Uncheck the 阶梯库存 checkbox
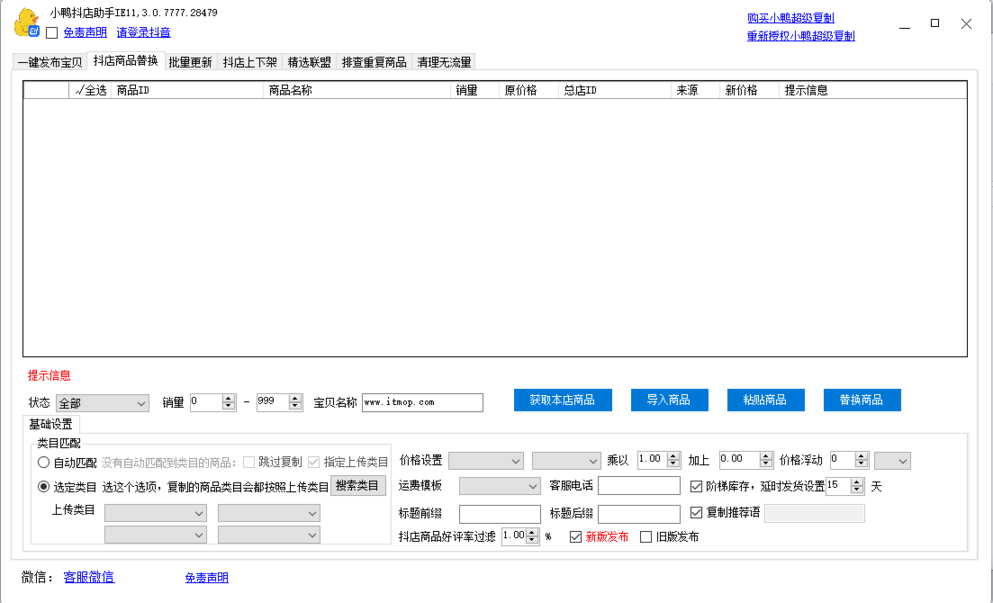Image resolution: width=993 pixels, height=603 pixels. click(x=697, y=487)
